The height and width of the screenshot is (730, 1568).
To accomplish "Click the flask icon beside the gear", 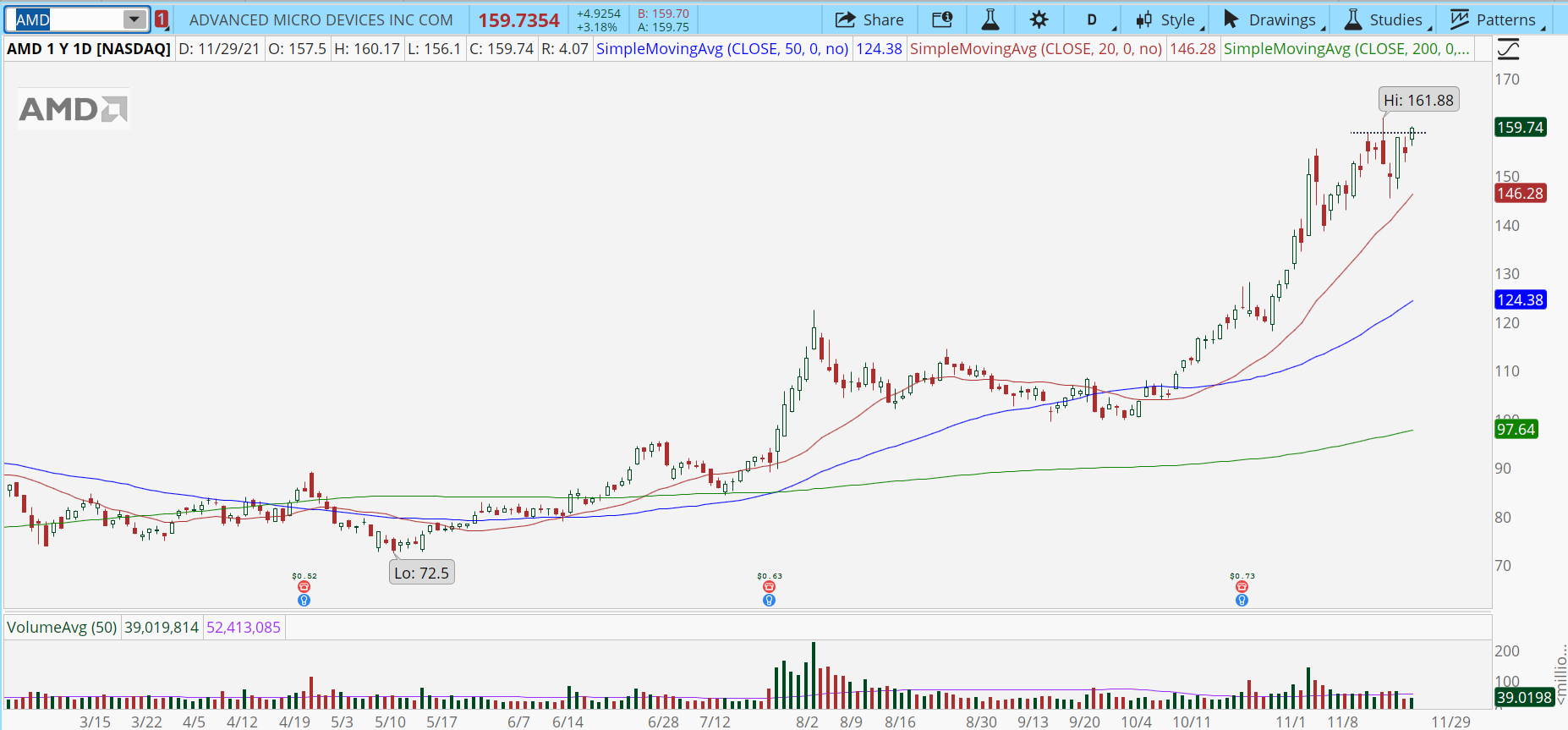I will coord(990,19).
